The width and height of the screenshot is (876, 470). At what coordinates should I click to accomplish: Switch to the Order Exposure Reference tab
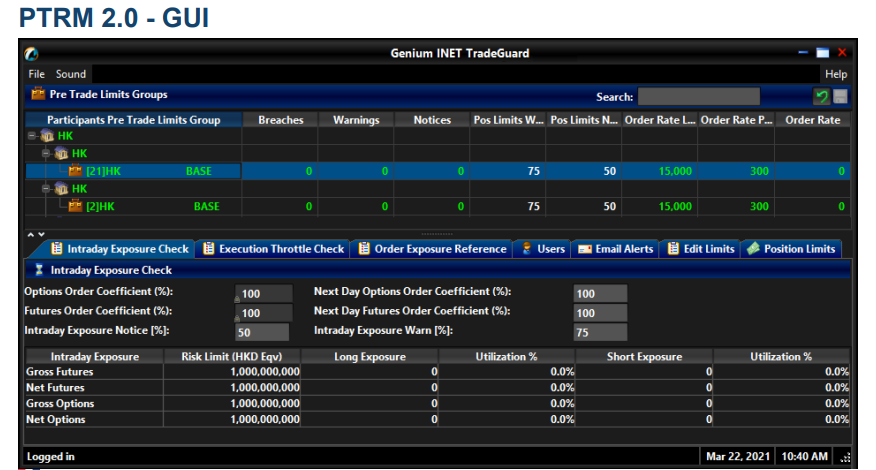[x=432, y=249]
